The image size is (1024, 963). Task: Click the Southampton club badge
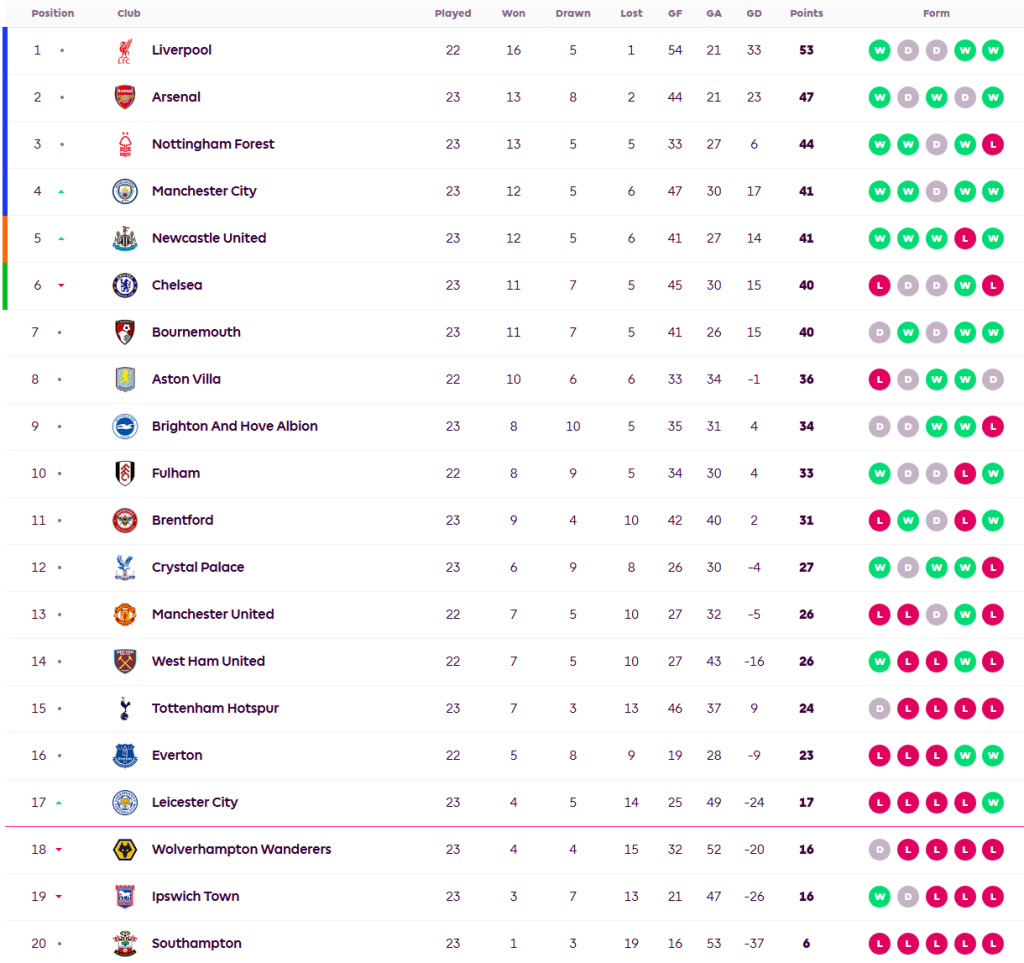point(125,944)
